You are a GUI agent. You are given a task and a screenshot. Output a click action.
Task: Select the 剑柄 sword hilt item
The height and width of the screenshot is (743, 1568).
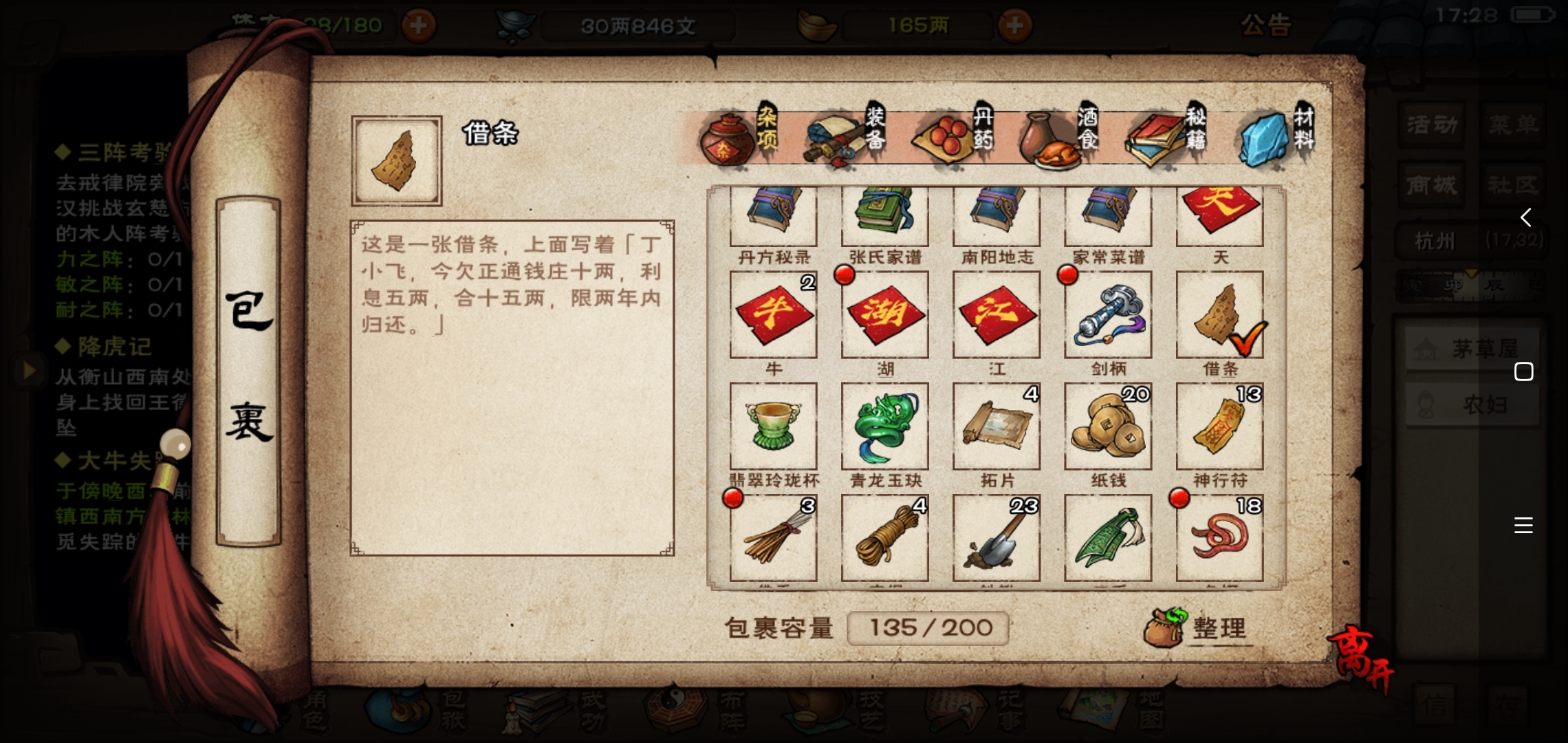coord(1108,315)
